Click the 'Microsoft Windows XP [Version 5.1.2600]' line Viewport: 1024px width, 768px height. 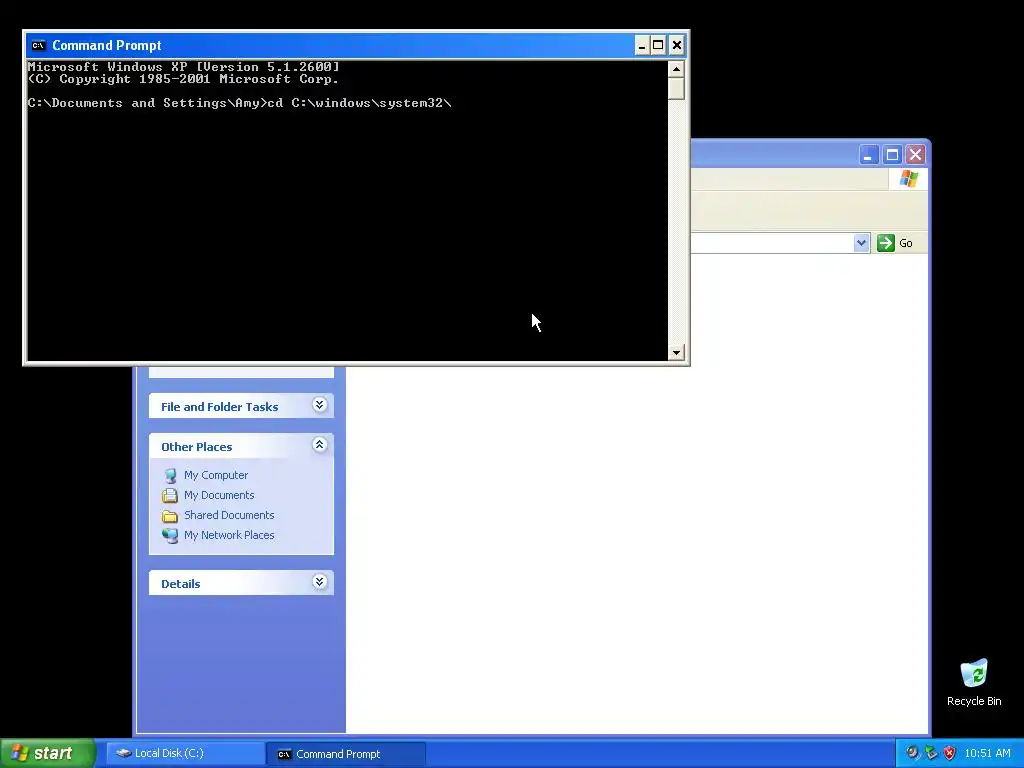click(x=184, y=67)
